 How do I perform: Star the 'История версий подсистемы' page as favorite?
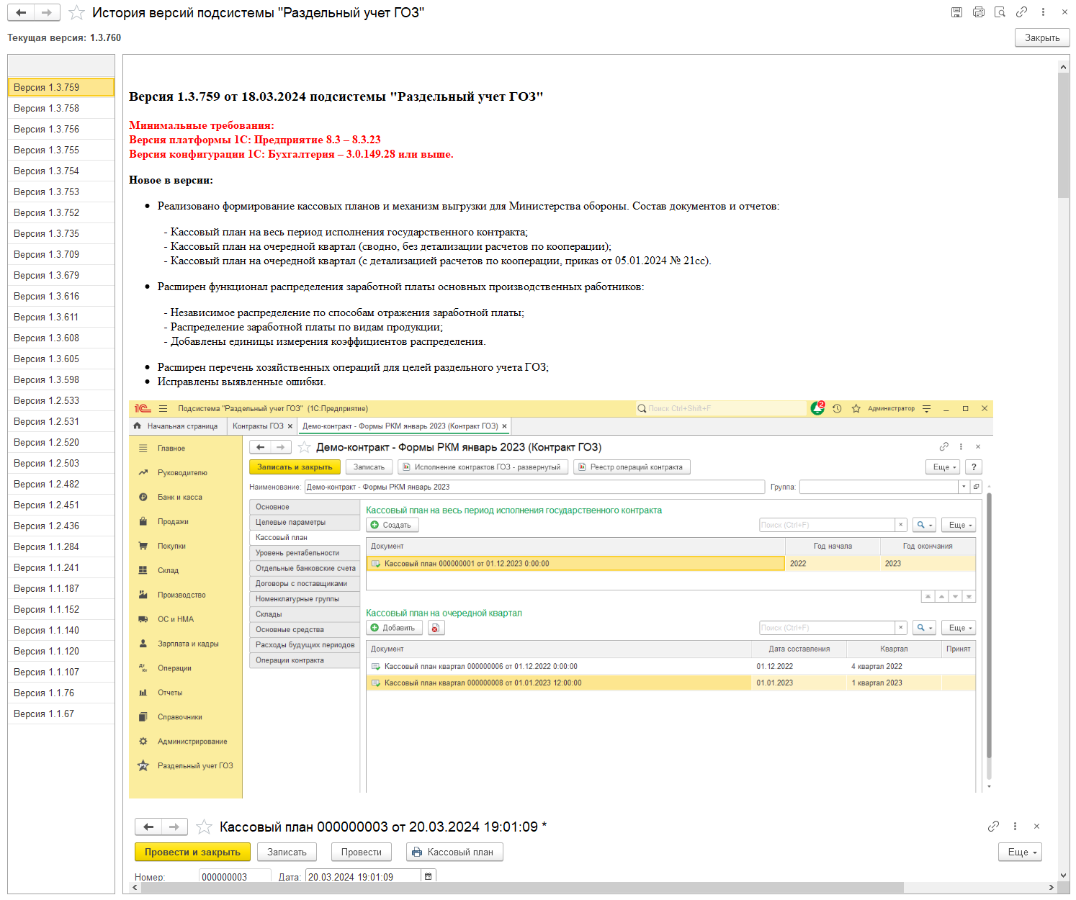coord(76,12)
